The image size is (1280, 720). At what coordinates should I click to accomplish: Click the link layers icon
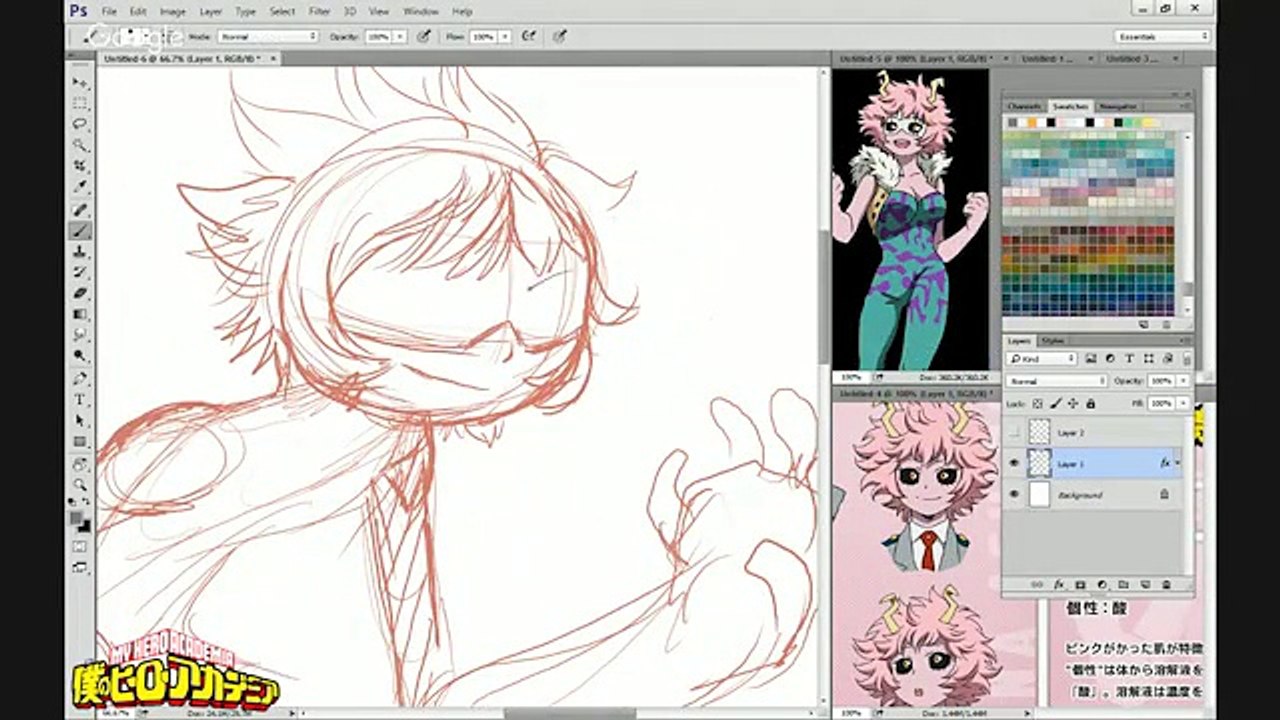[1036, 584]
